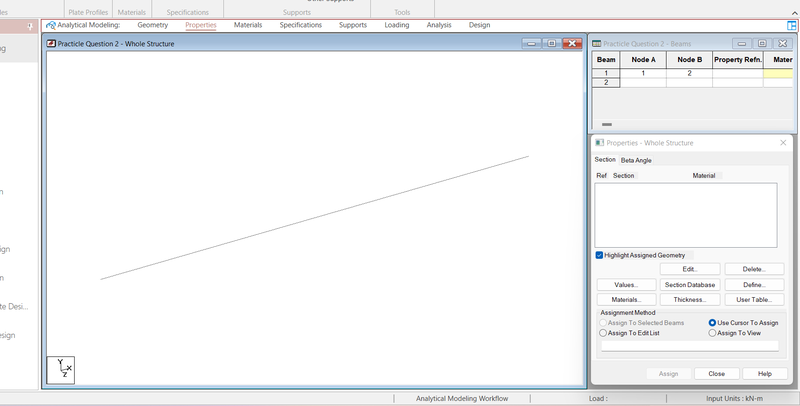The width and height of the screenshot is (800, 406).
Task: Open the Values... button
Action: click(626, 285)
